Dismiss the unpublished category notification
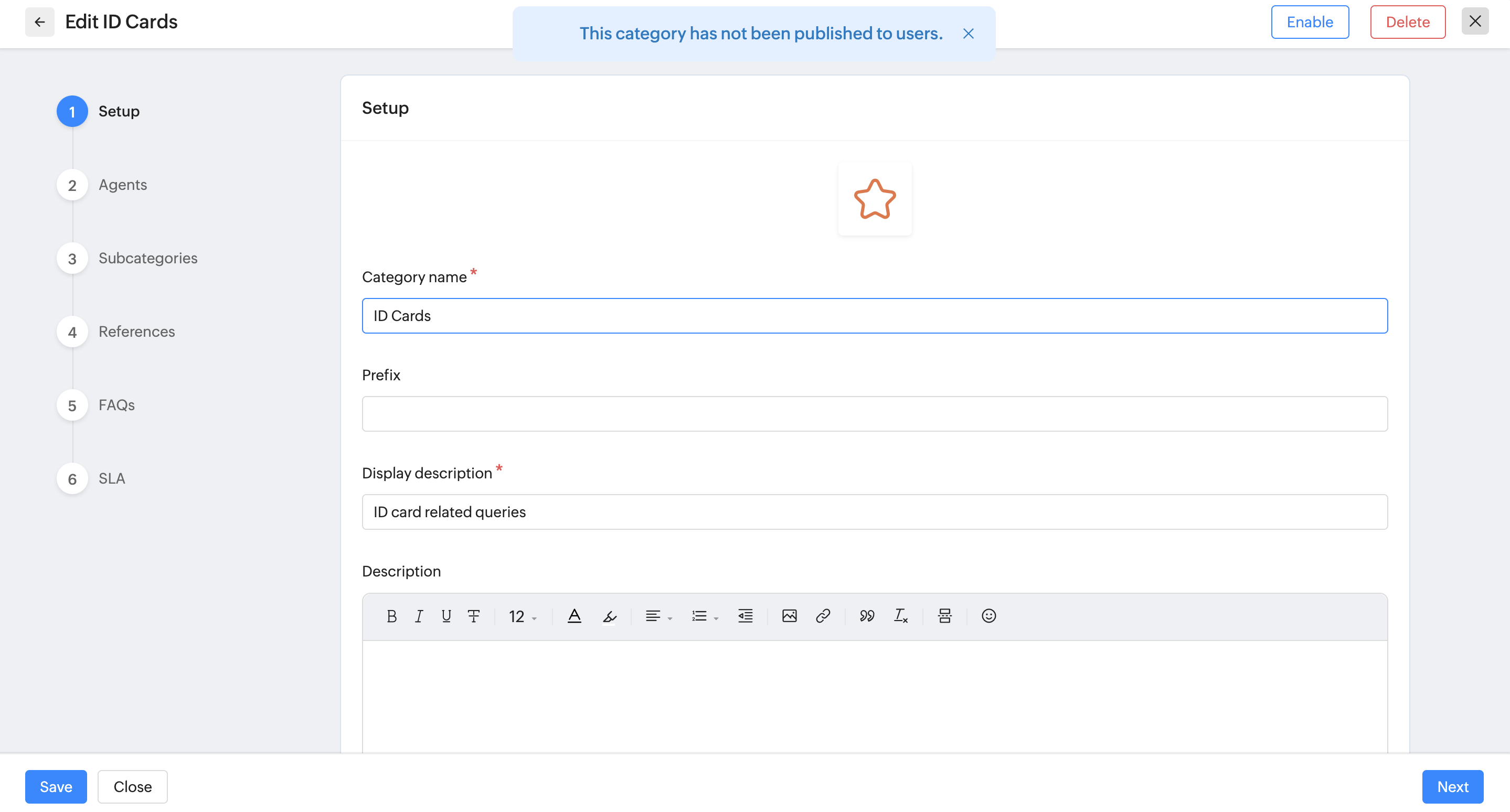Image resolution: width=1510 pixels, height=812 pixels. [969, 34]
